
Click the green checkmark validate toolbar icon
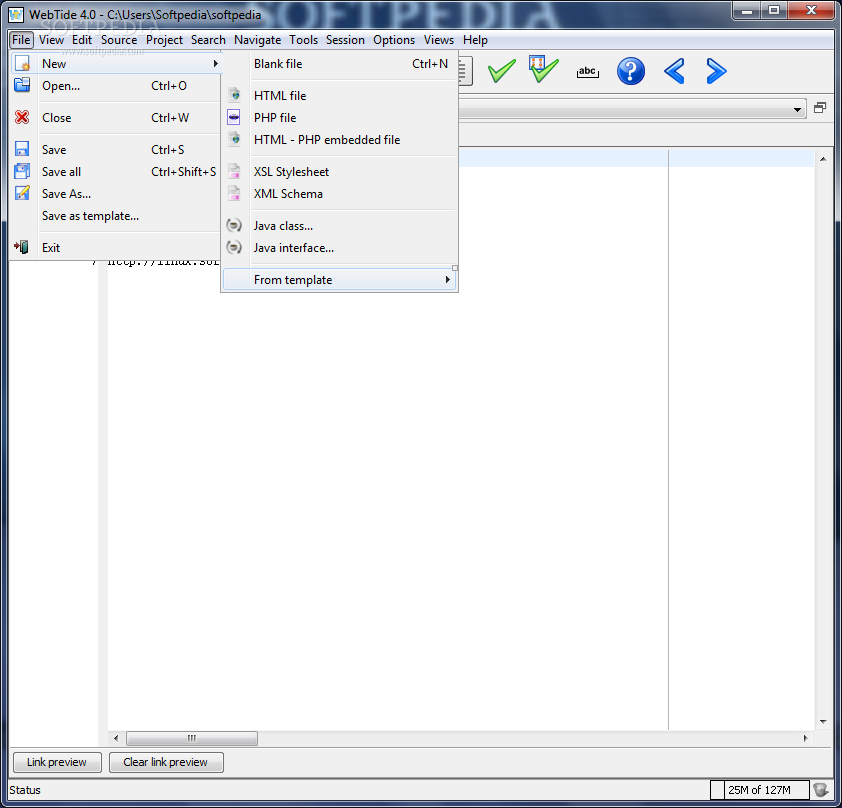[x=502, y=70]
